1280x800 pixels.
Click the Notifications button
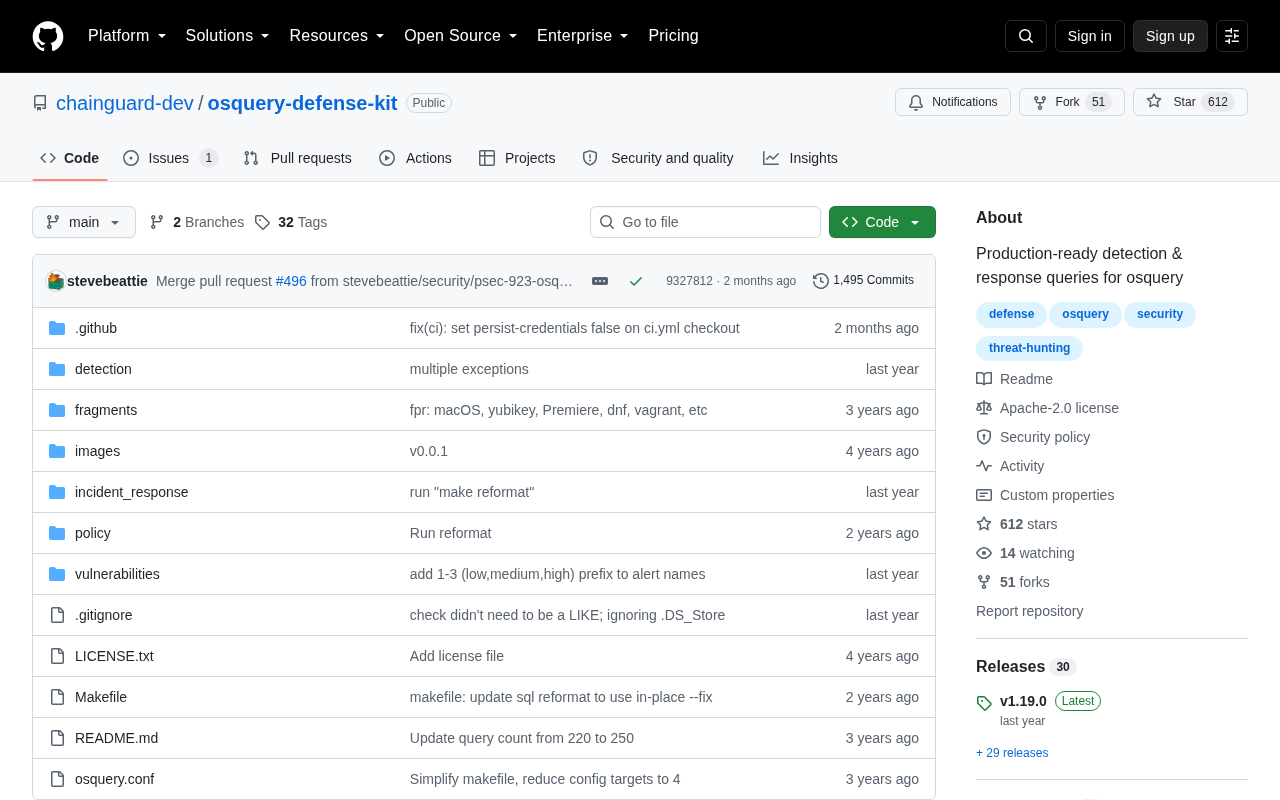coord(953,102)
